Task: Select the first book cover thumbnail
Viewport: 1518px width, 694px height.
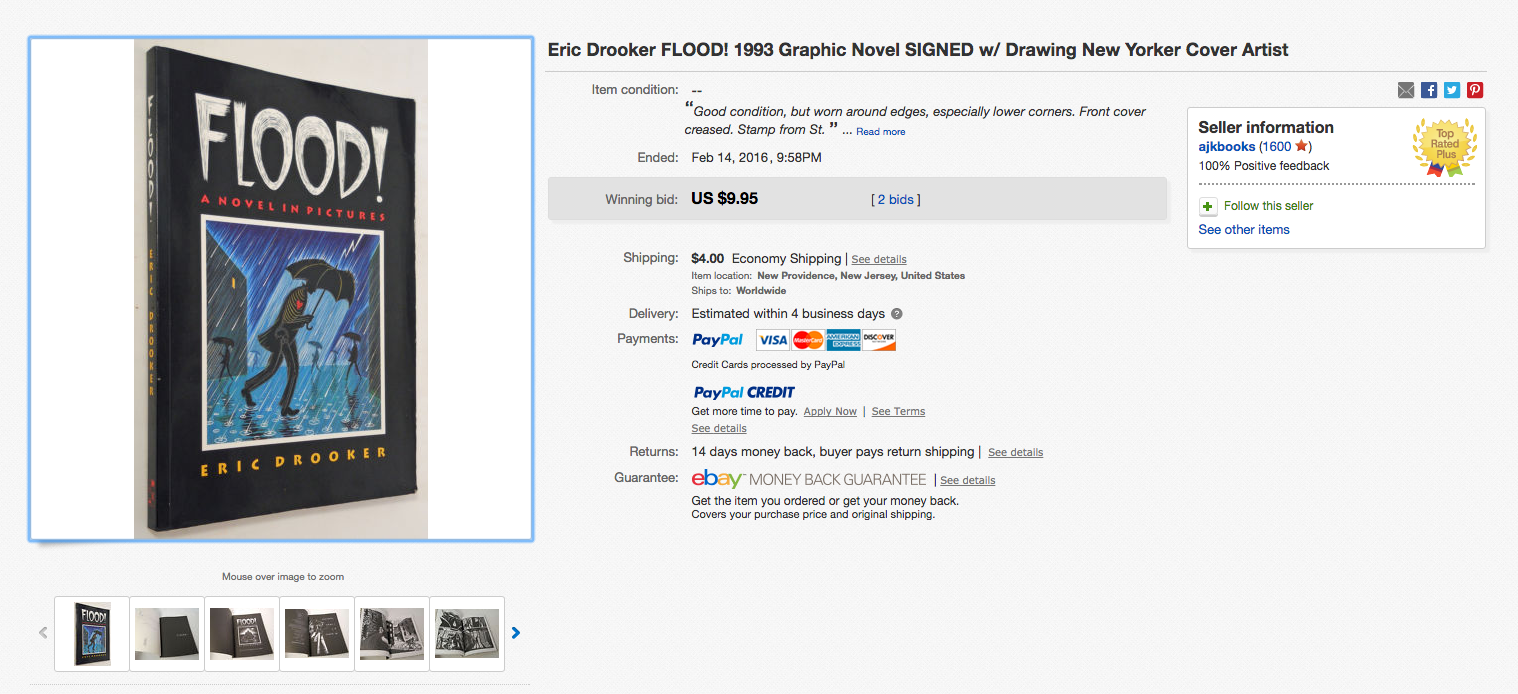Action: (x=92, y=634)
